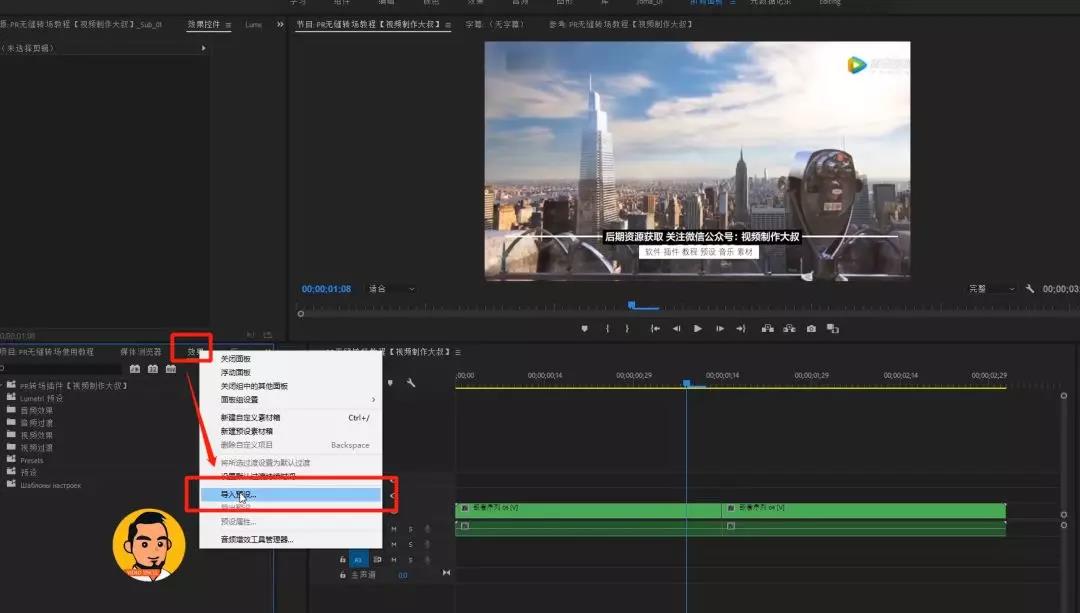Open comparison view icon next to camera

tap(833, 329)
